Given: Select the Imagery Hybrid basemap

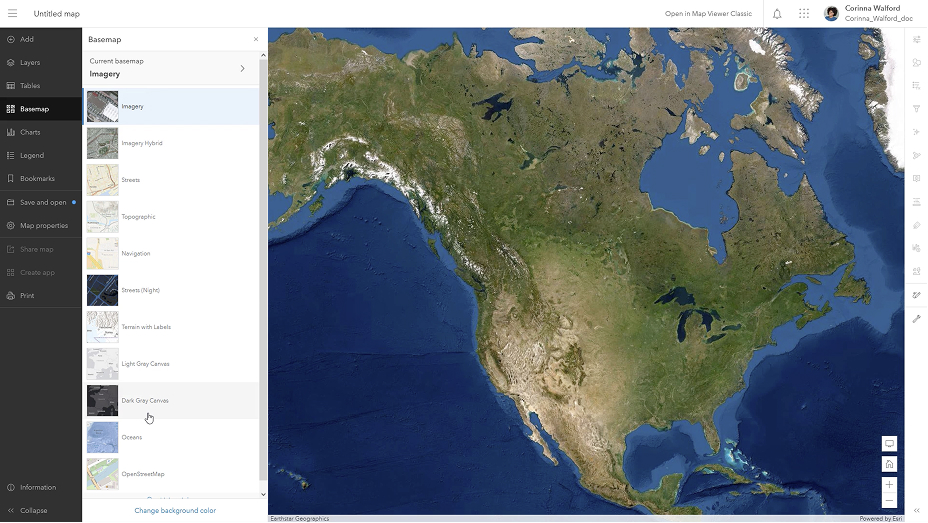Looking at the screenshot, I should (x=171, y=143).
